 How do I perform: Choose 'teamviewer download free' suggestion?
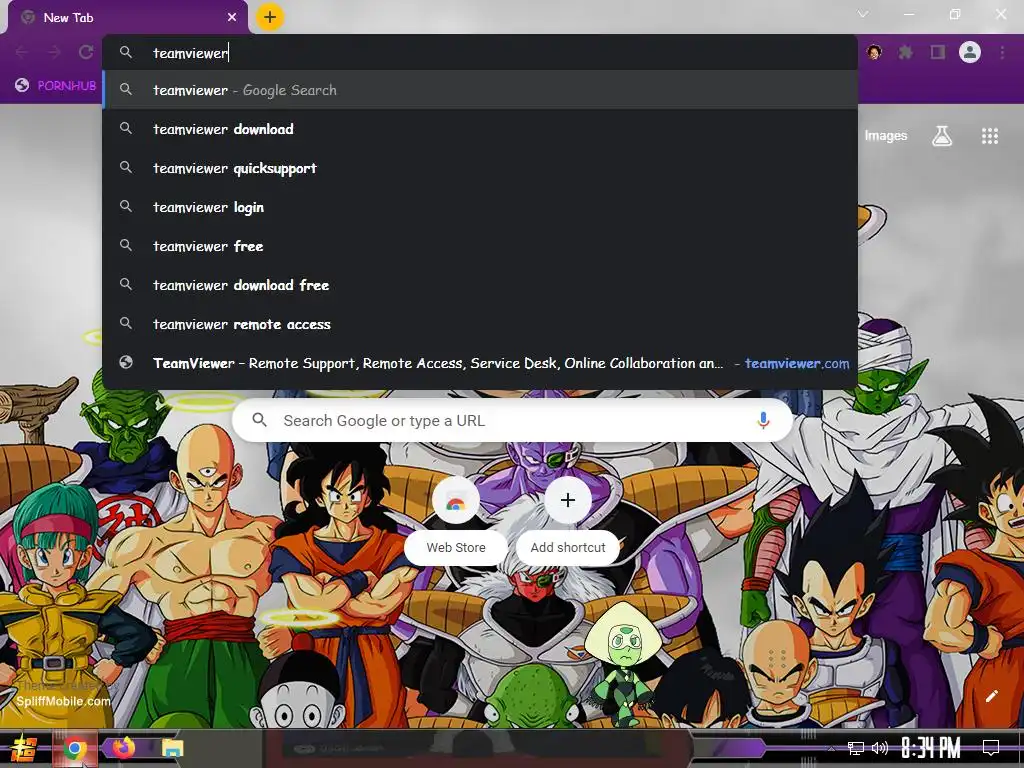click(x=479, y=285)
